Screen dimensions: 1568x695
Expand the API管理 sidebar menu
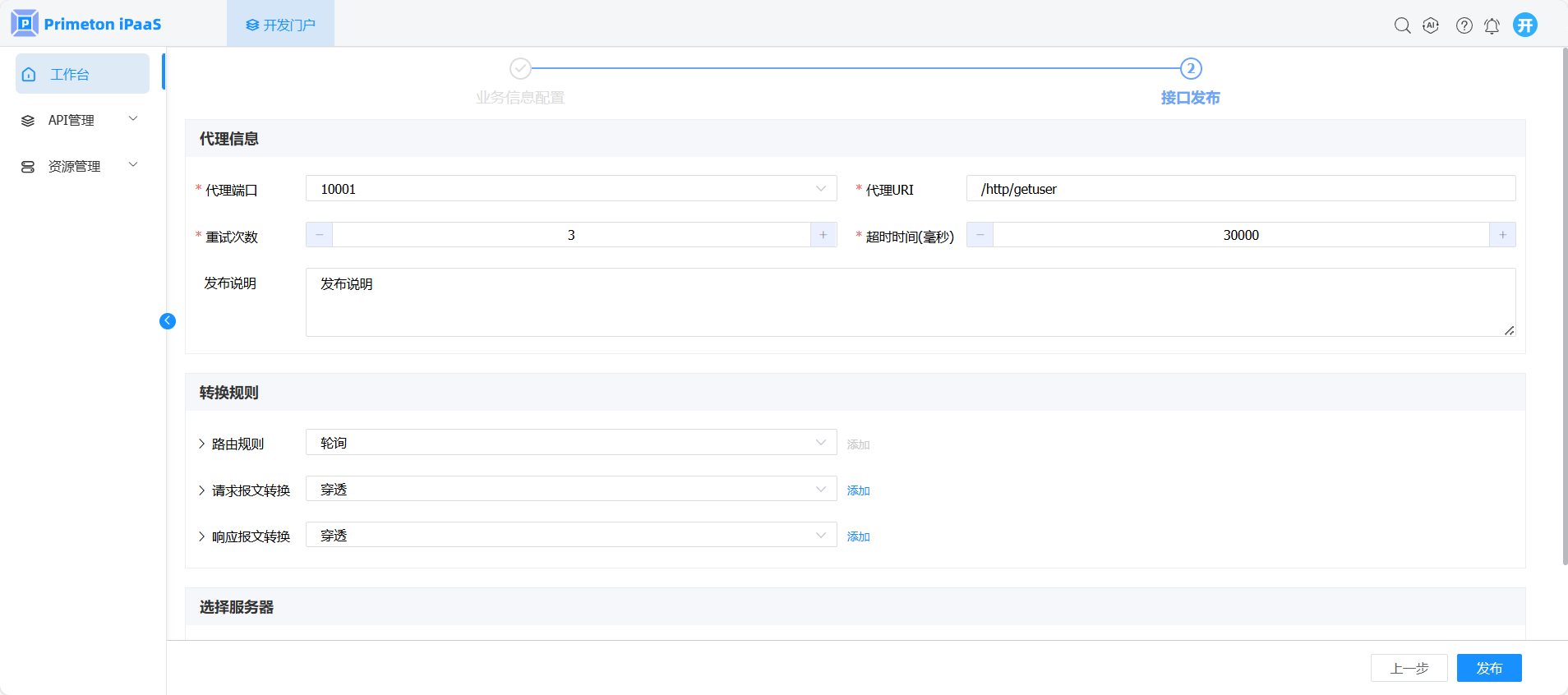click(82, 120)
